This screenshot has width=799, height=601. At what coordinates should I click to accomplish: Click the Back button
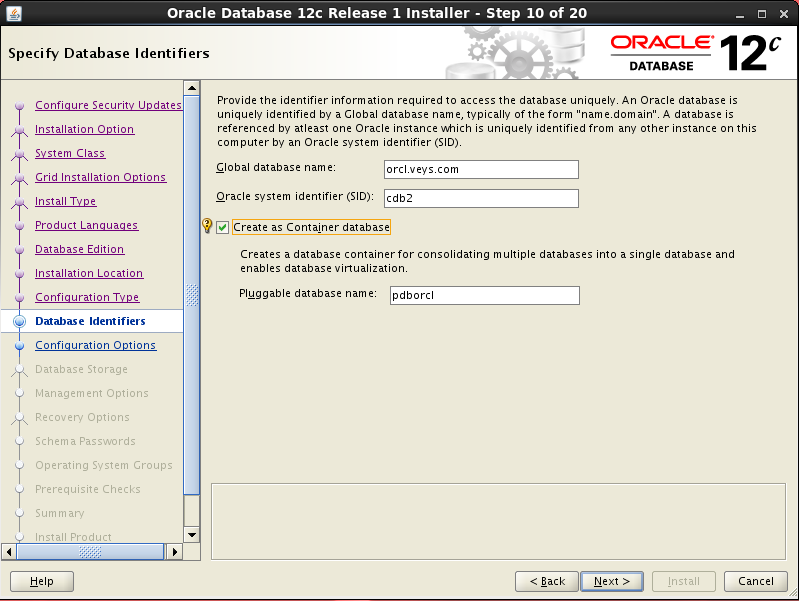point(547,581)
